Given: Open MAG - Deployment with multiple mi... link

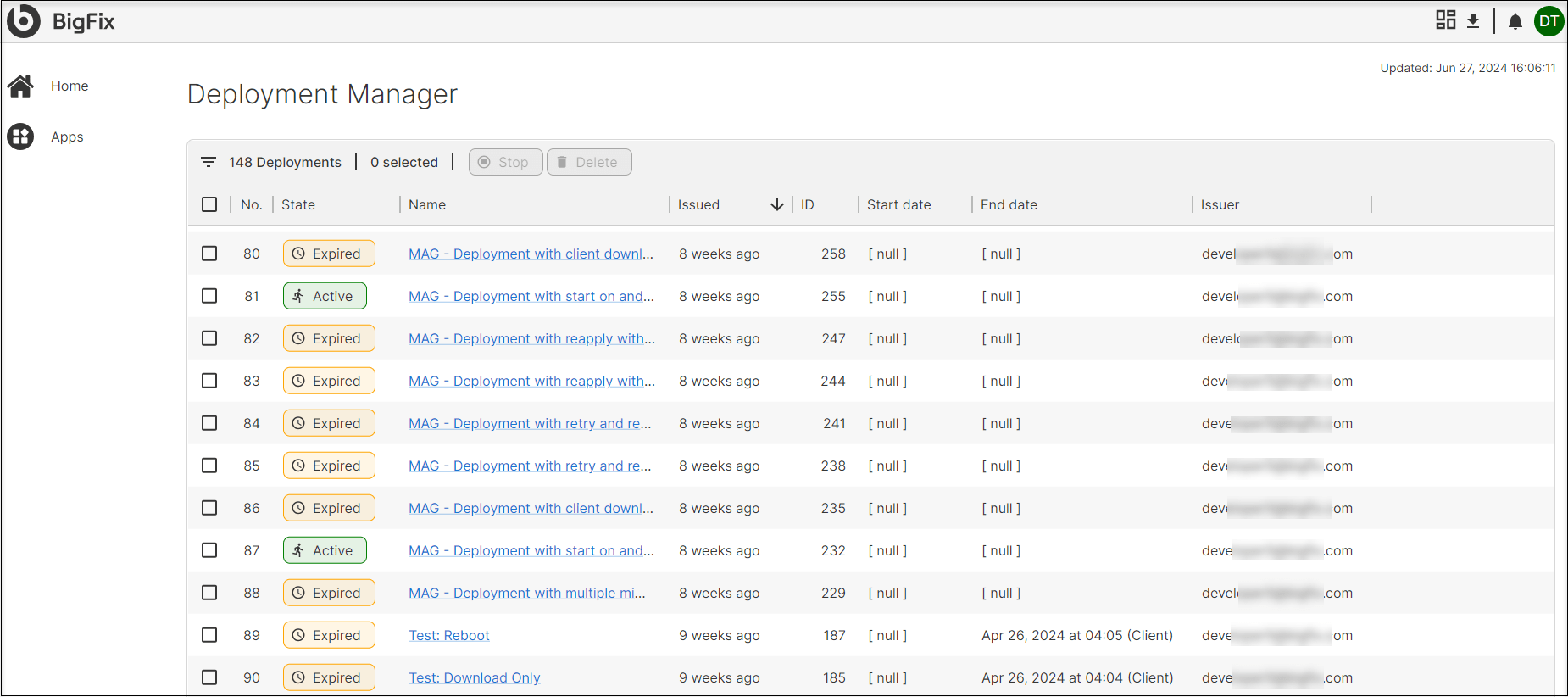Looking at the screenshot, I should click(x=526, y=593).
